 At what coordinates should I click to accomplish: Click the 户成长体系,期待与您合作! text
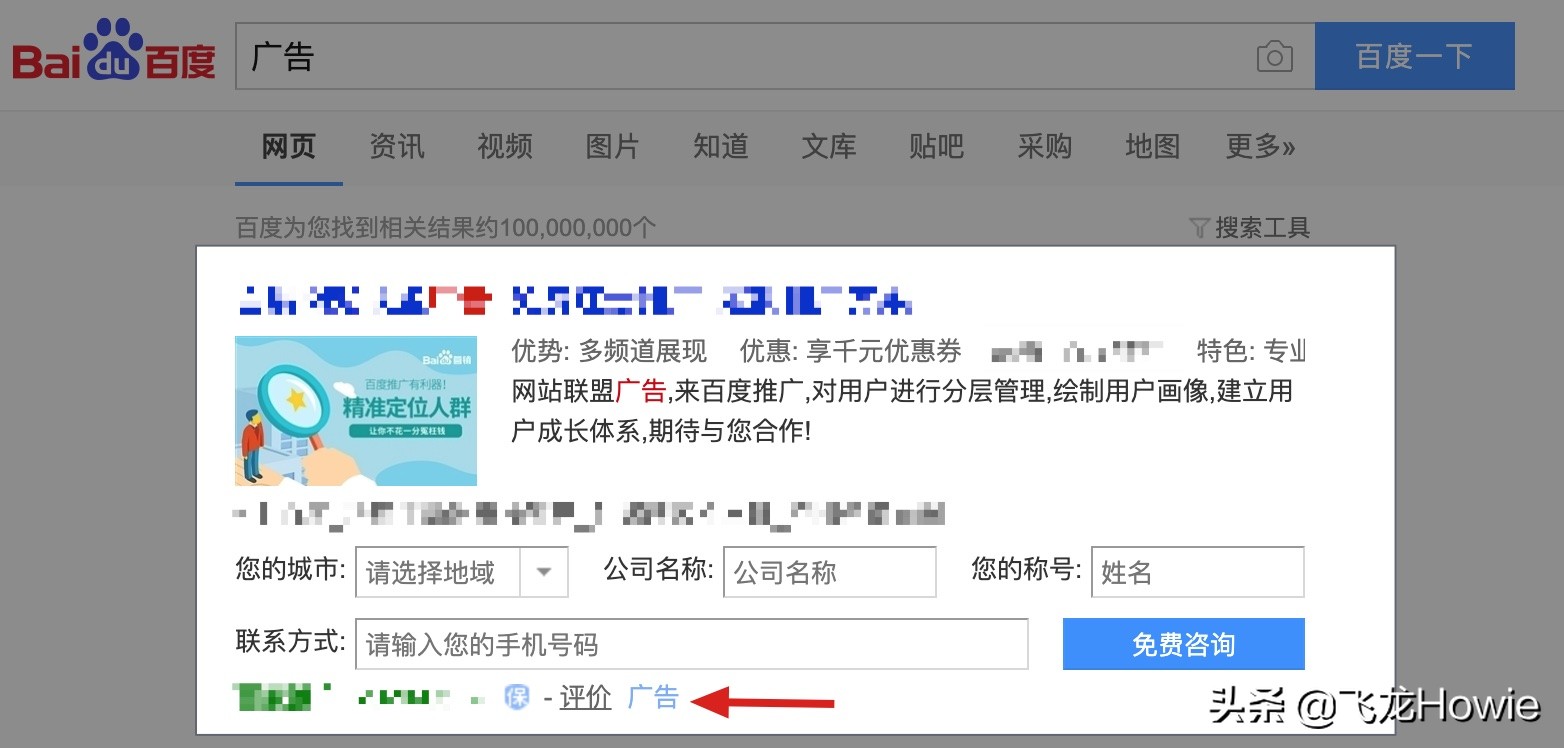coord(661,431)
